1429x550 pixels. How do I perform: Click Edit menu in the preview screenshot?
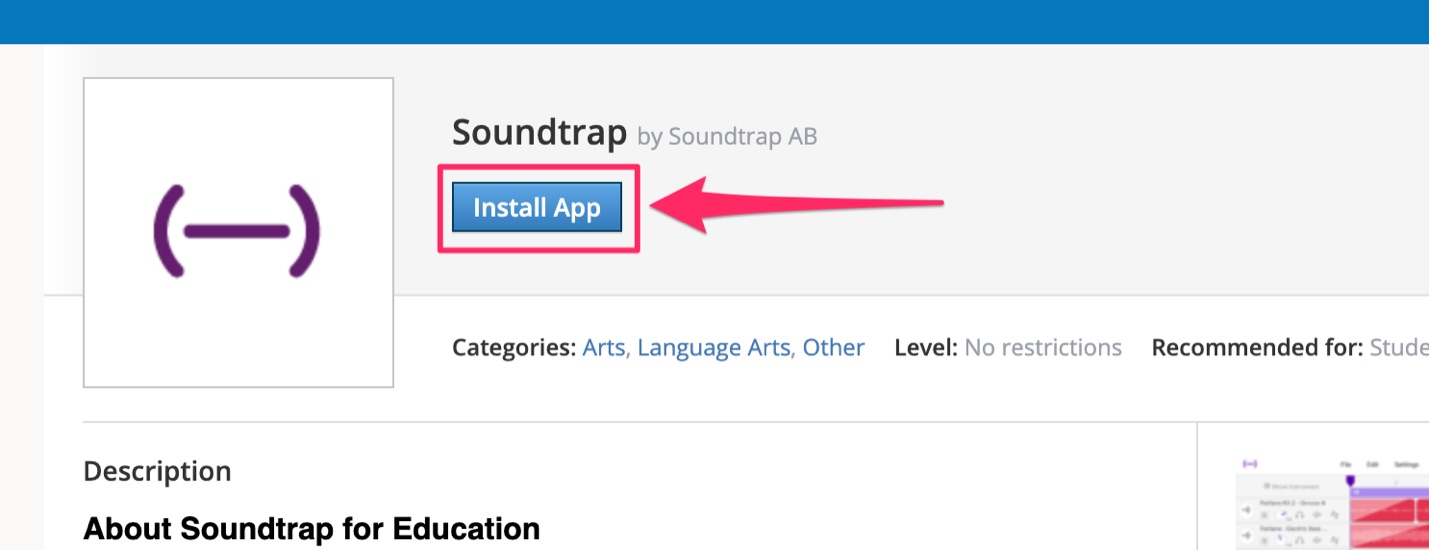tap(1373, 464)
